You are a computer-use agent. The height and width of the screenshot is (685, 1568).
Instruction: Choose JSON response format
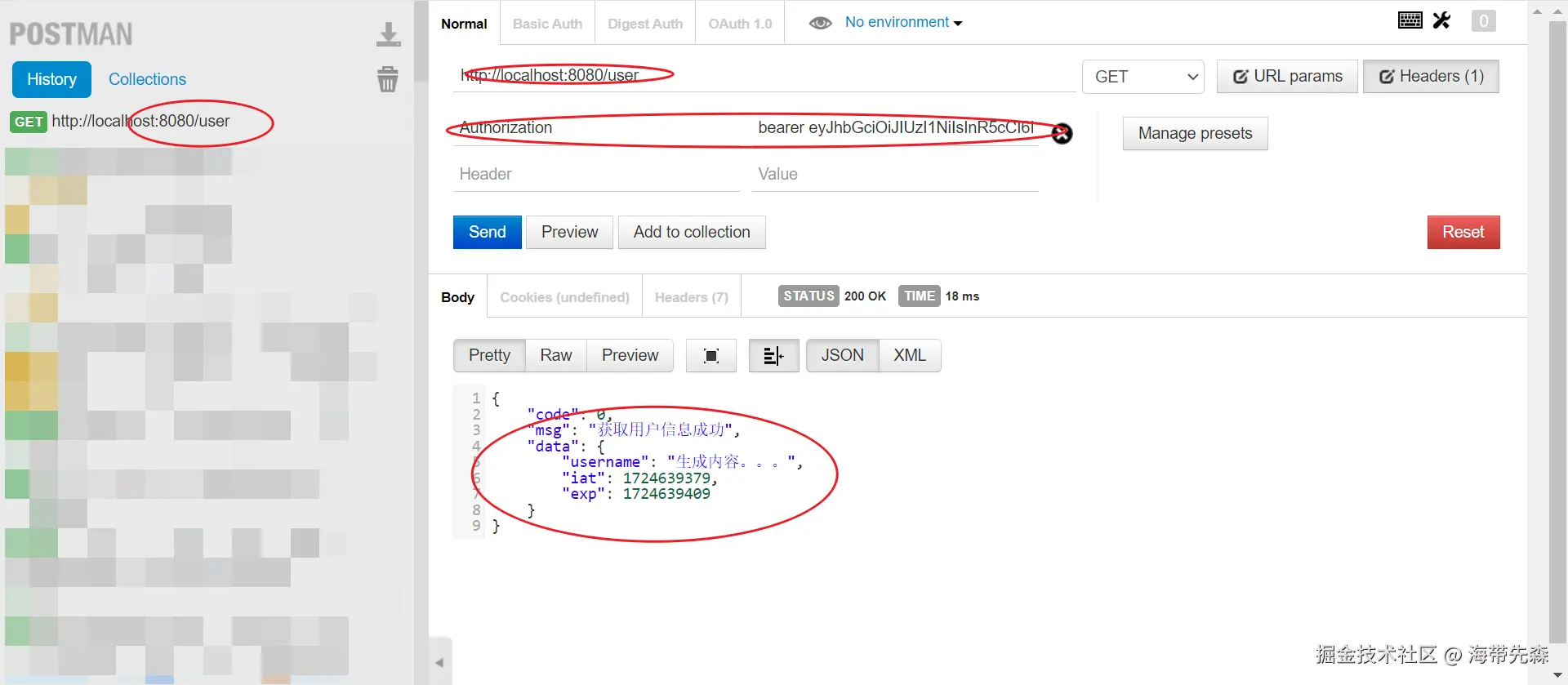(842, 355)
